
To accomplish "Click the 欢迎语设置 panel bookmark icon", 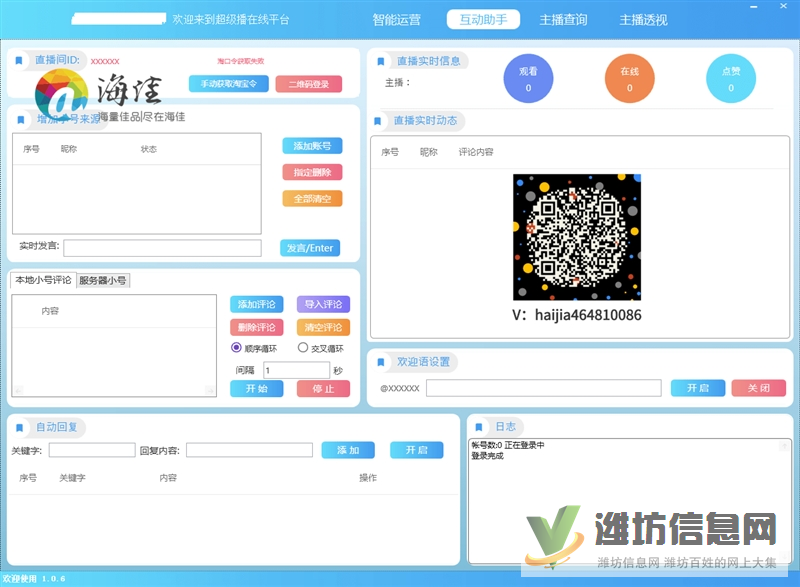I will click(378, 361).
